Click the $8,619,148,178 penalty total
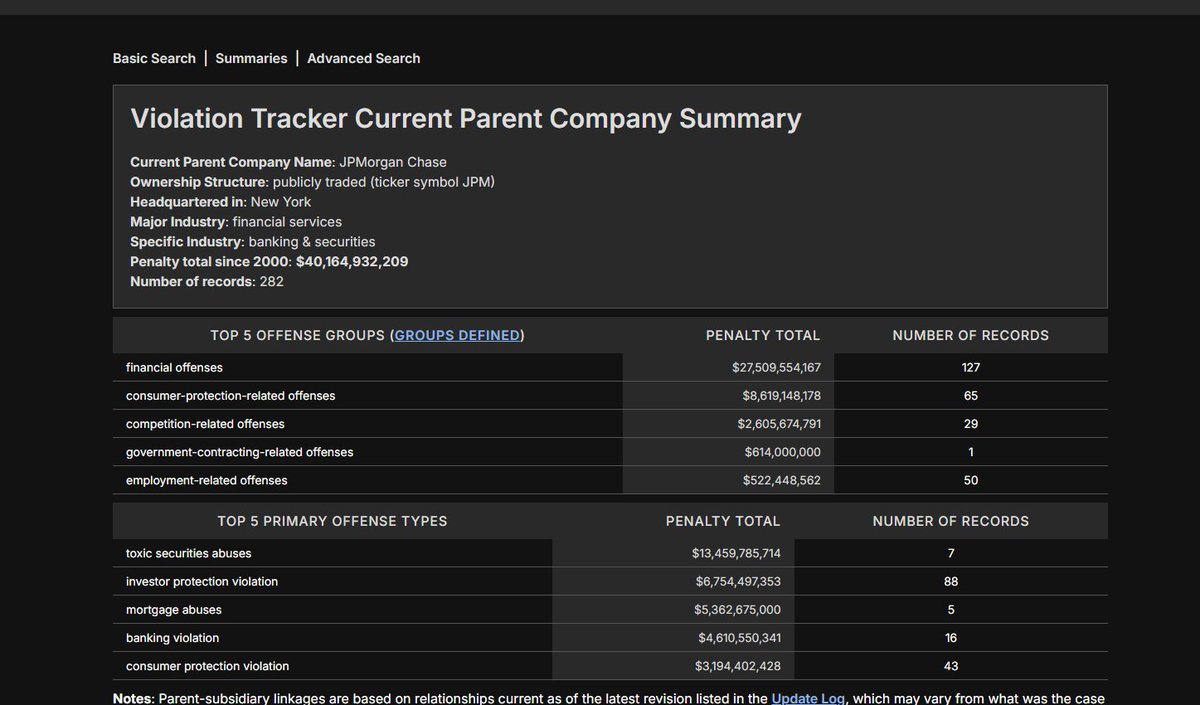Screen dimensions: 1200x705 tap(781, 395)
